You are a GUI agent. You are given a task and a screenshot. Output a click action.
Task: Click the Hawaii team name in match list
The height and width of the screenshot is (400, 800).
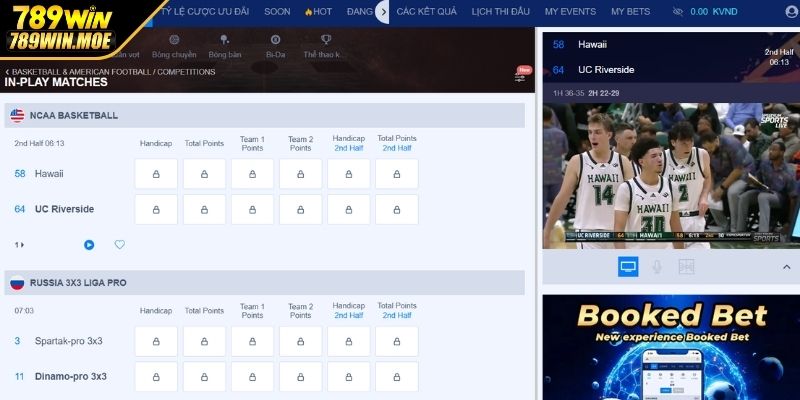point(49,173)
